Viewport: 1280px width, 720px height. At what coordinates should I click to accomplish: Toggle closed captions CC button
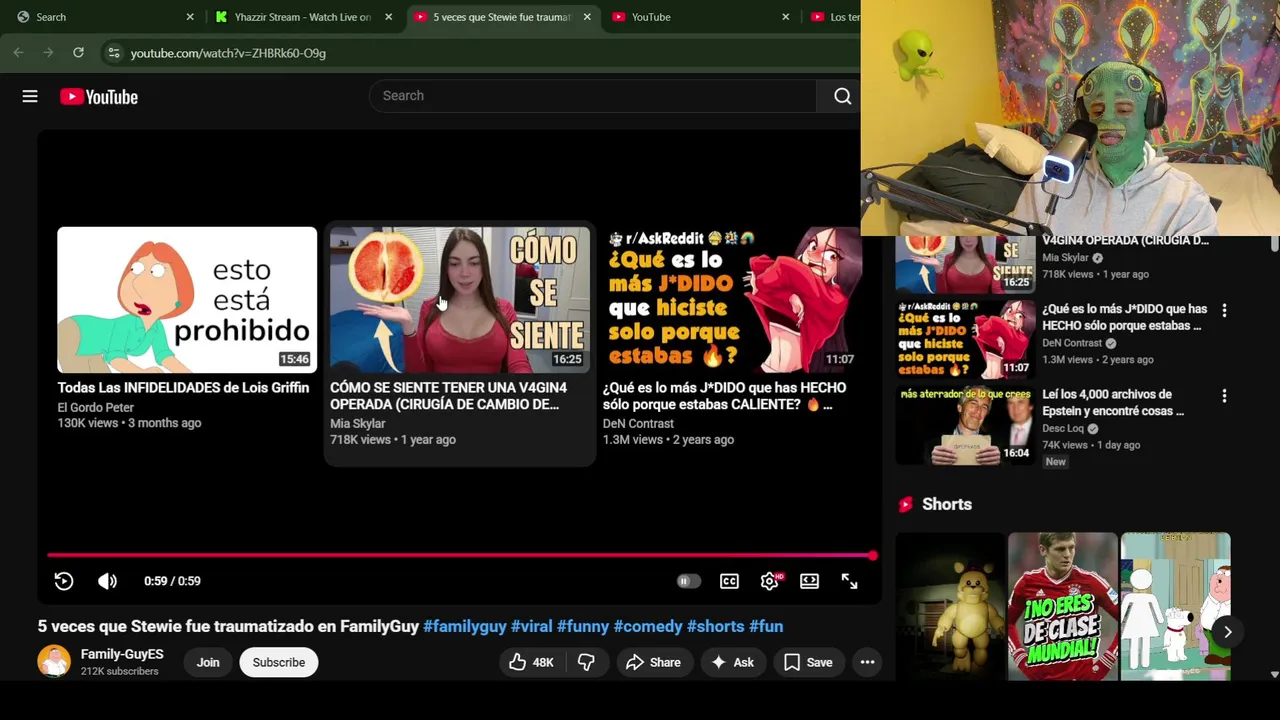click(729, 581)
